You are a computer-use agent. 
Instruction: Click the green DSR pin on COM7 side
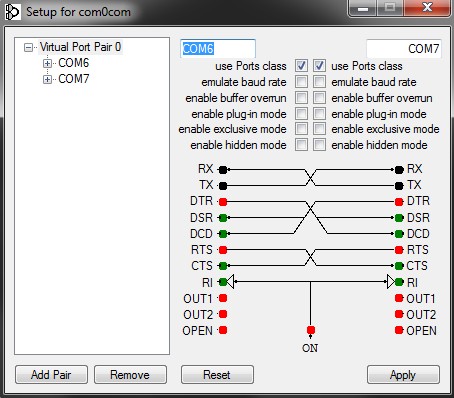tap(399, 218)
